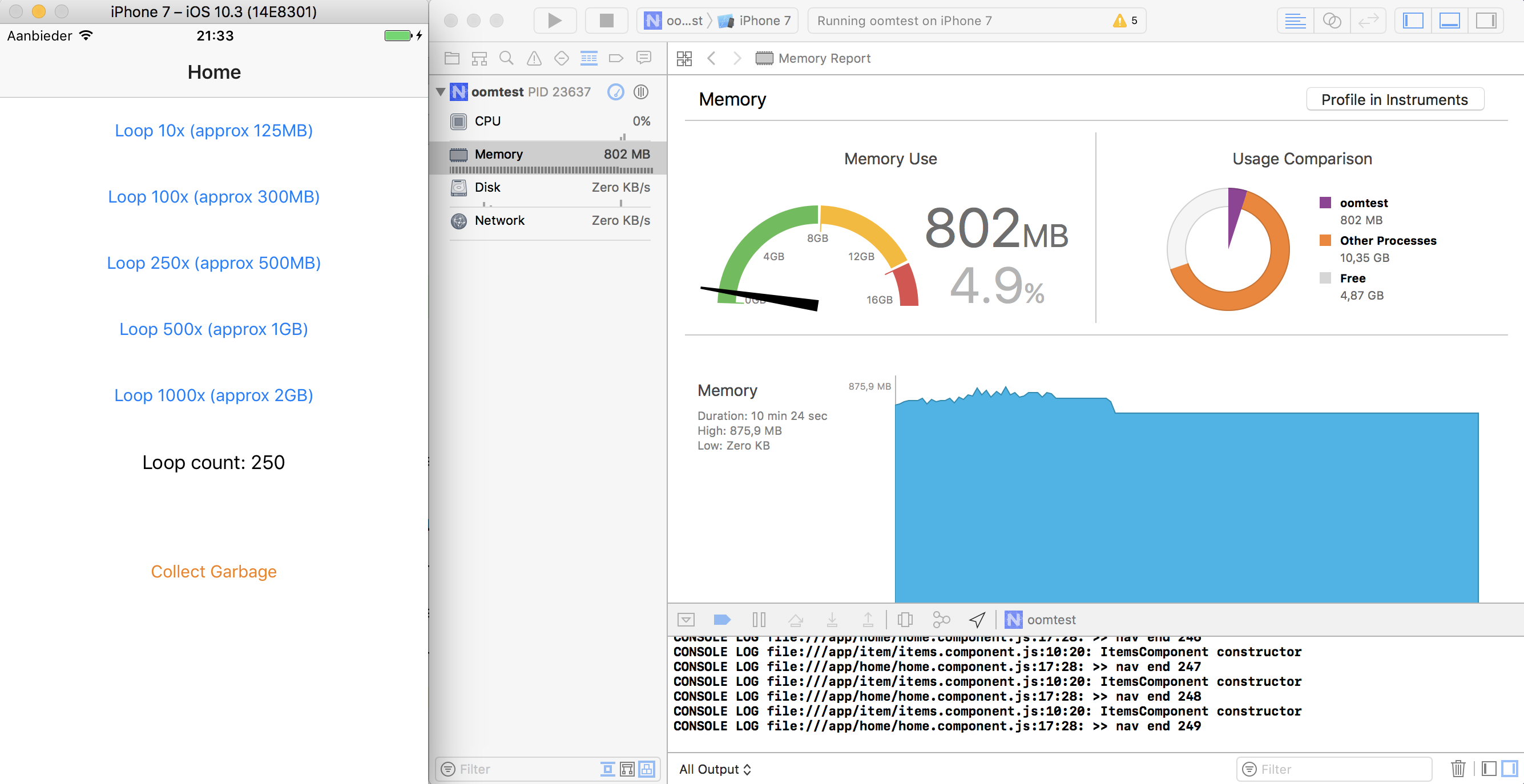
Task: Click Simulate Location arrow icon
Action: [977, 620]
